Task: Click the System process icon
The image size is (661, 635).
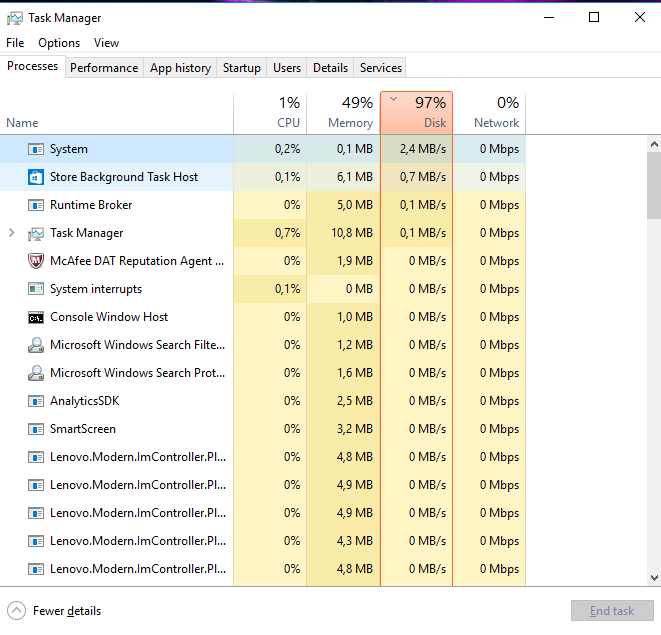Action: click(x=36, y=149)
